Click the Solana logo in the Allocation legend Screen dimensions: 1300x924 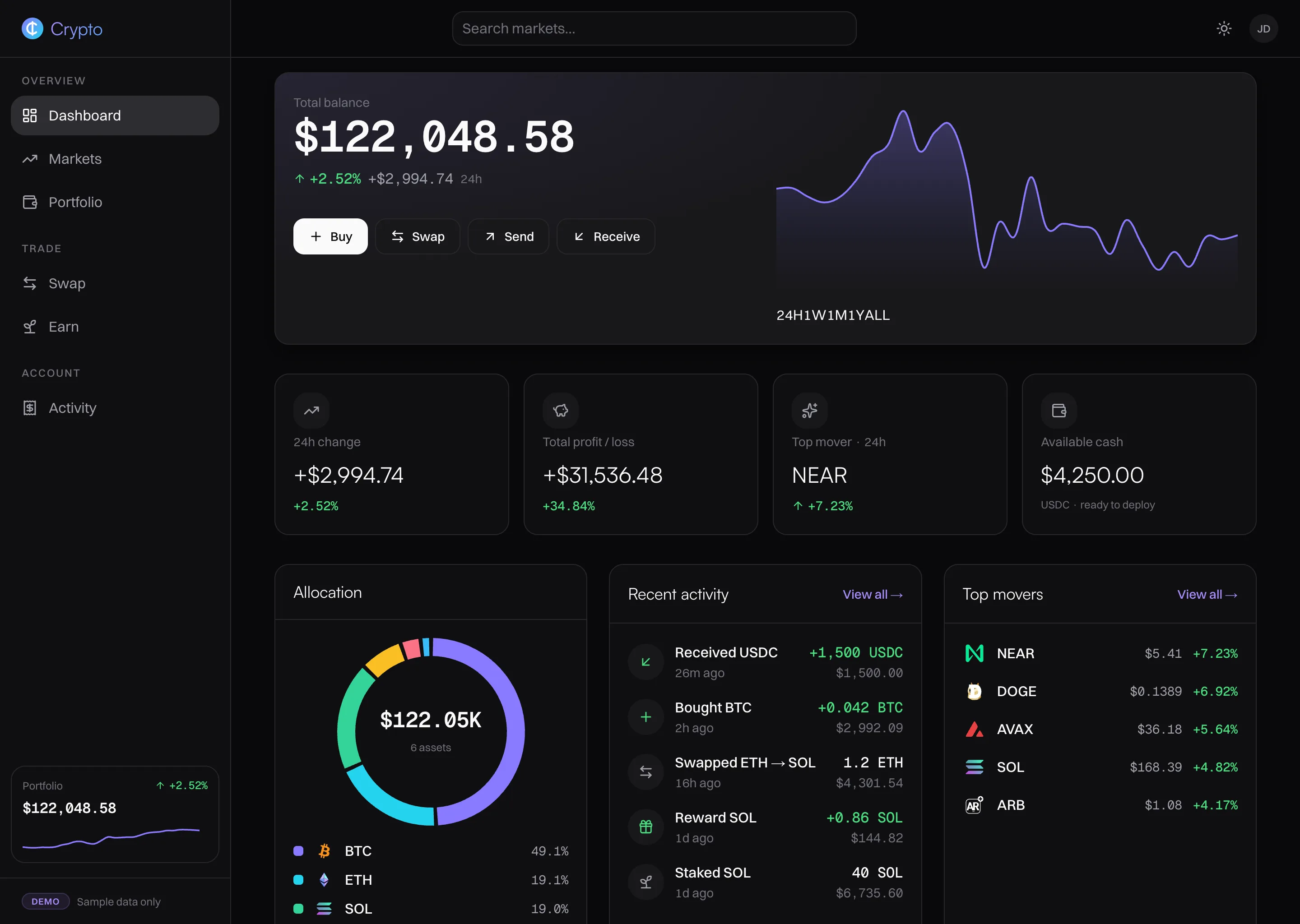(324, 909)
